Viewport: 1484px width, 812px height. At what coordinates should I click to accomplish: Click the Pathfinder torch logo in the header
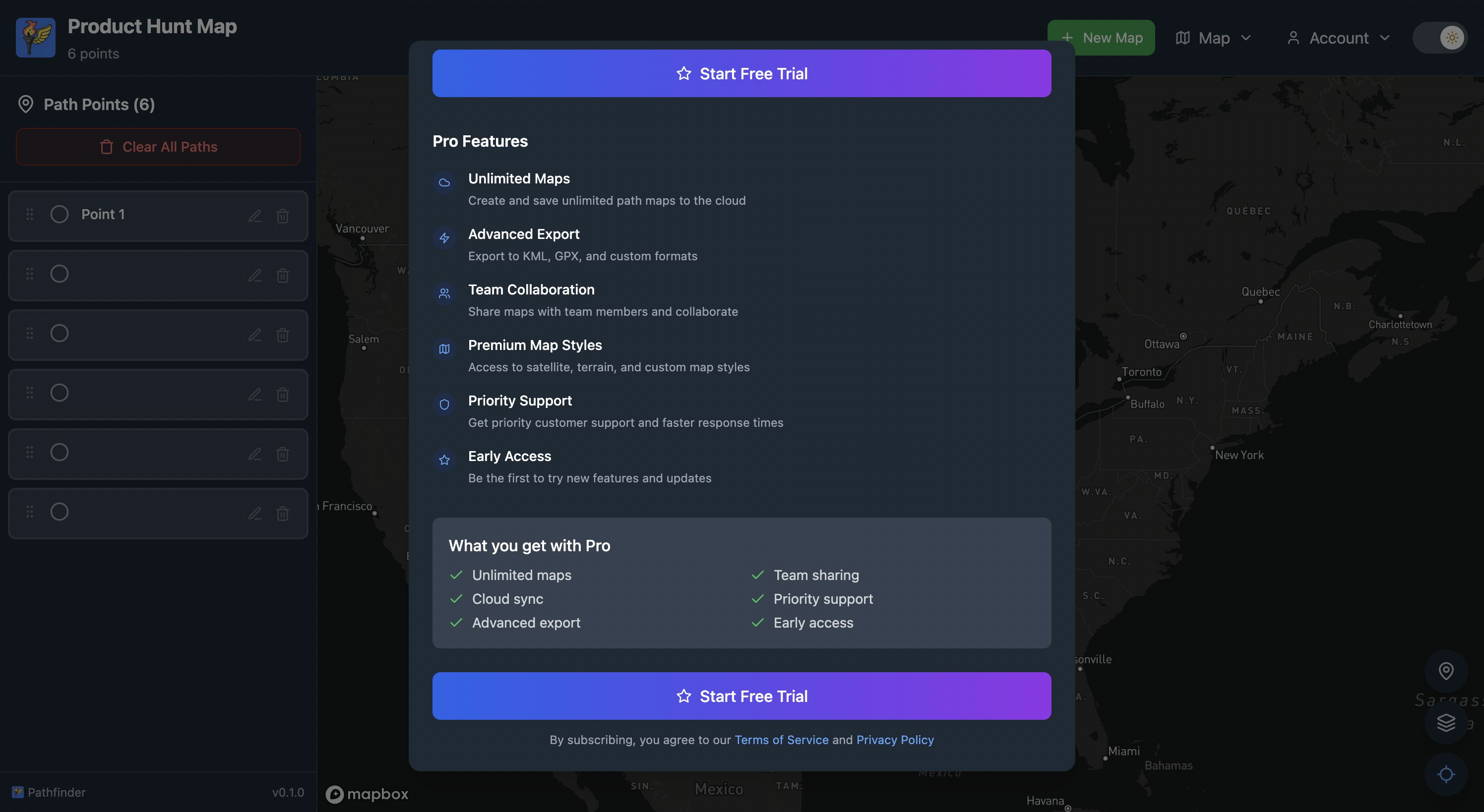(36, 38)
